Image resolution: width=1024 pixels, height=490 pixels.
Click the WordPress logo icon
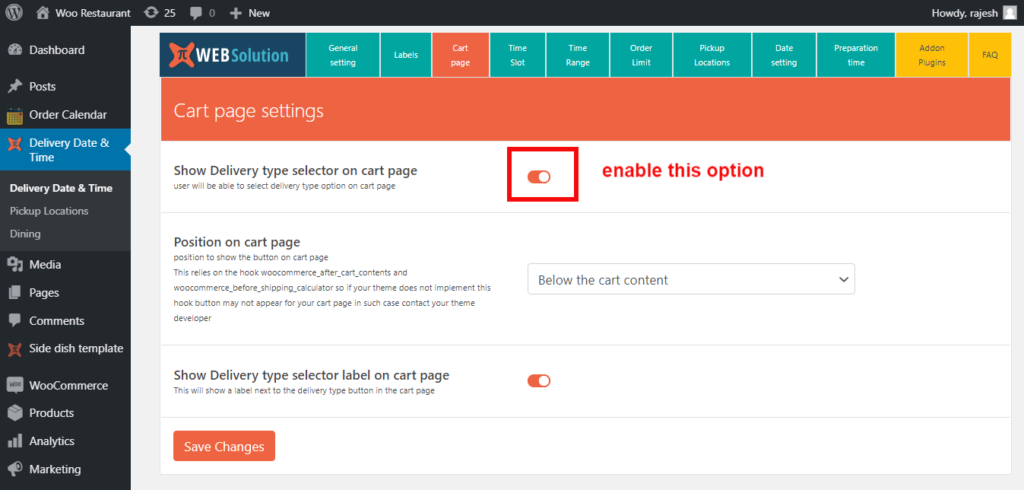click(x=14, y=13)
